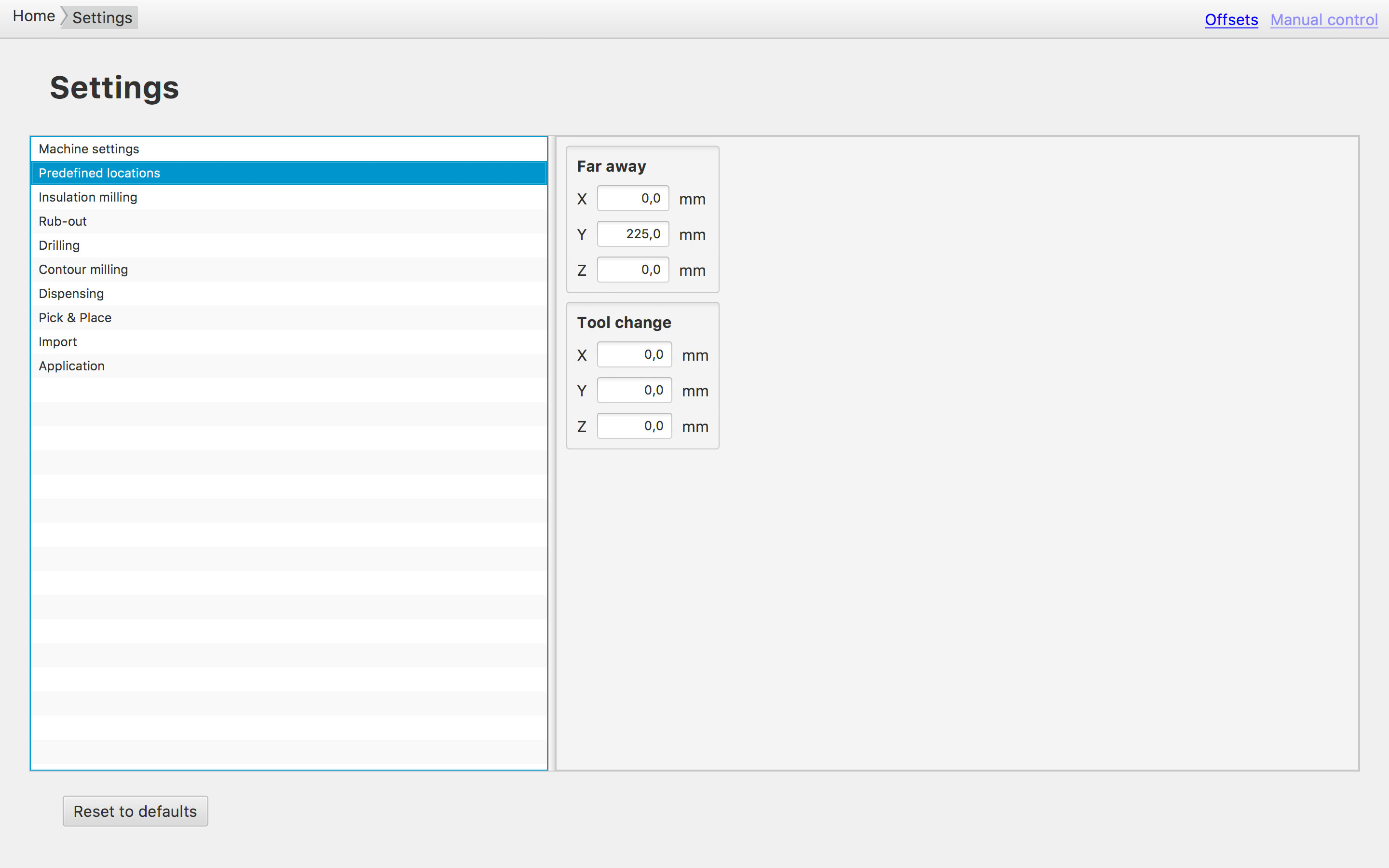Select Machine settings category
This screenshot has height=868, width=1389.
click(289, 149)
